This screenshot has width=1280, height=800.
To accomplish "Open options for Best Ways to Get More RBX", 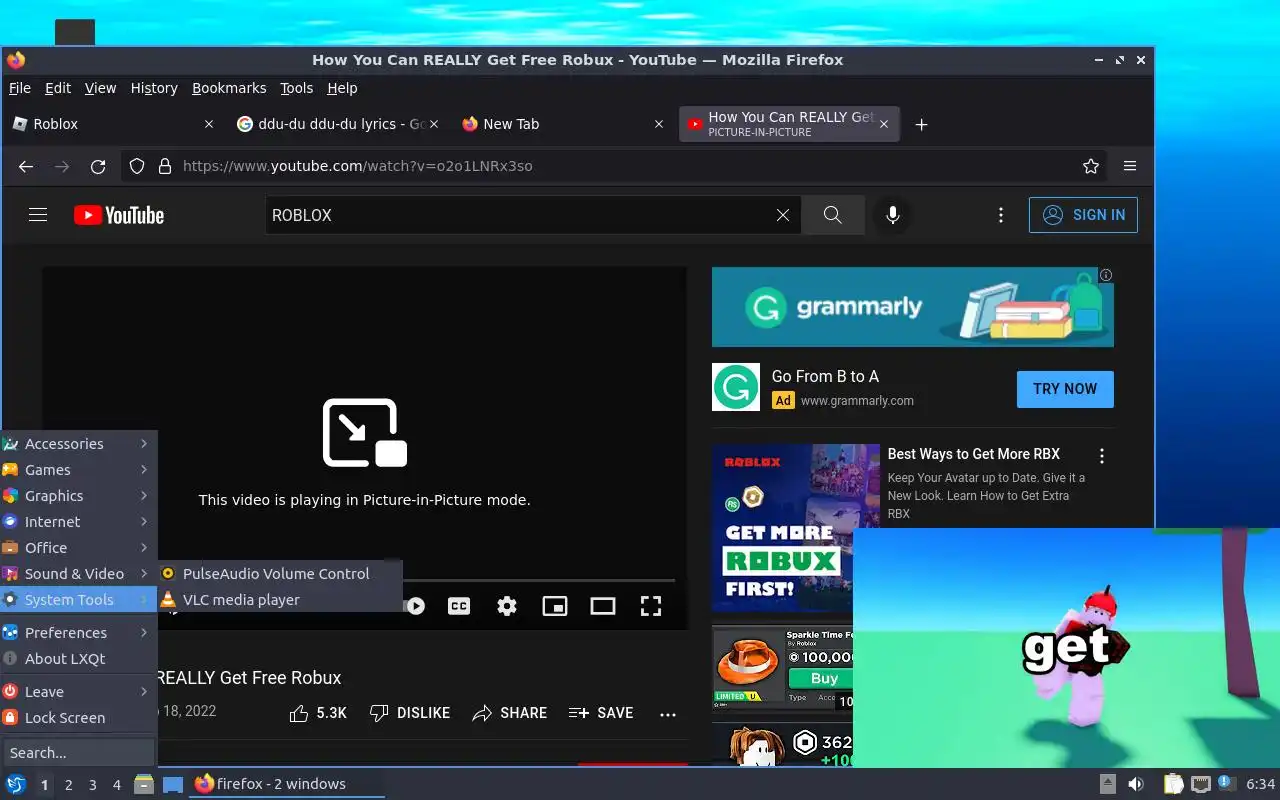I will click(x=1102, y=456).
